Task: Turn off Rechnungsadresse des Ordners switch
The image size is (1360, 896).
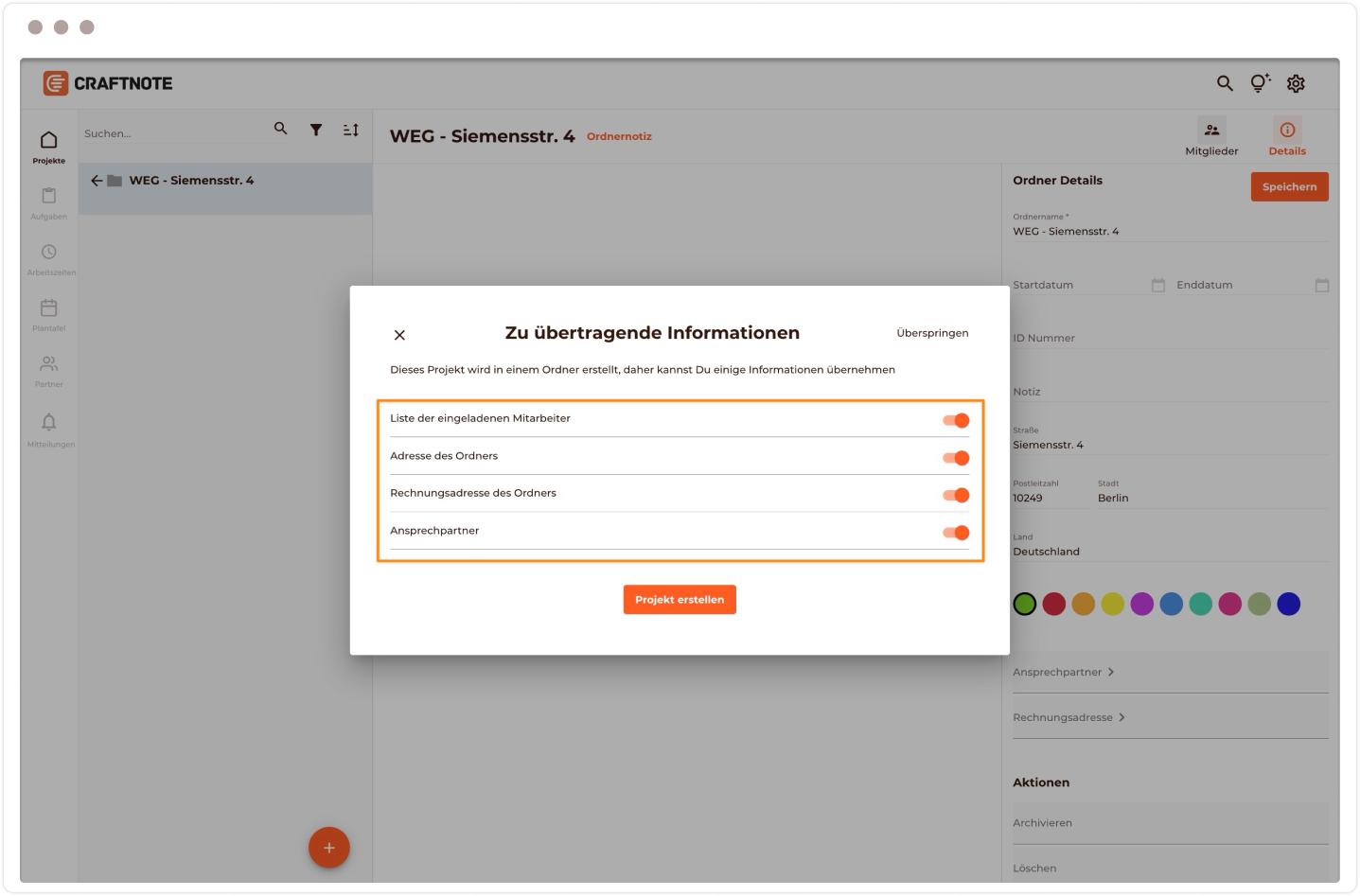Action: coord(956,495)
